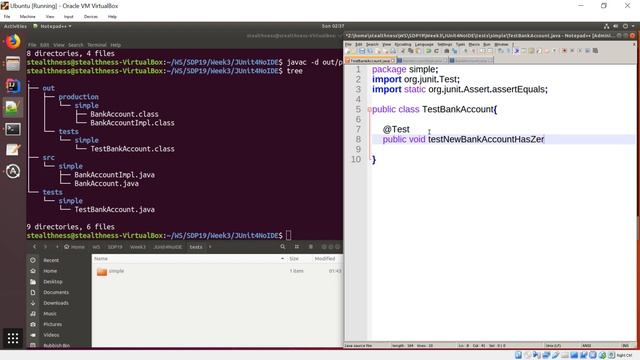Open the Files app in the dock
This screenshot has width=640, height=360.
[x=13, y=64]
